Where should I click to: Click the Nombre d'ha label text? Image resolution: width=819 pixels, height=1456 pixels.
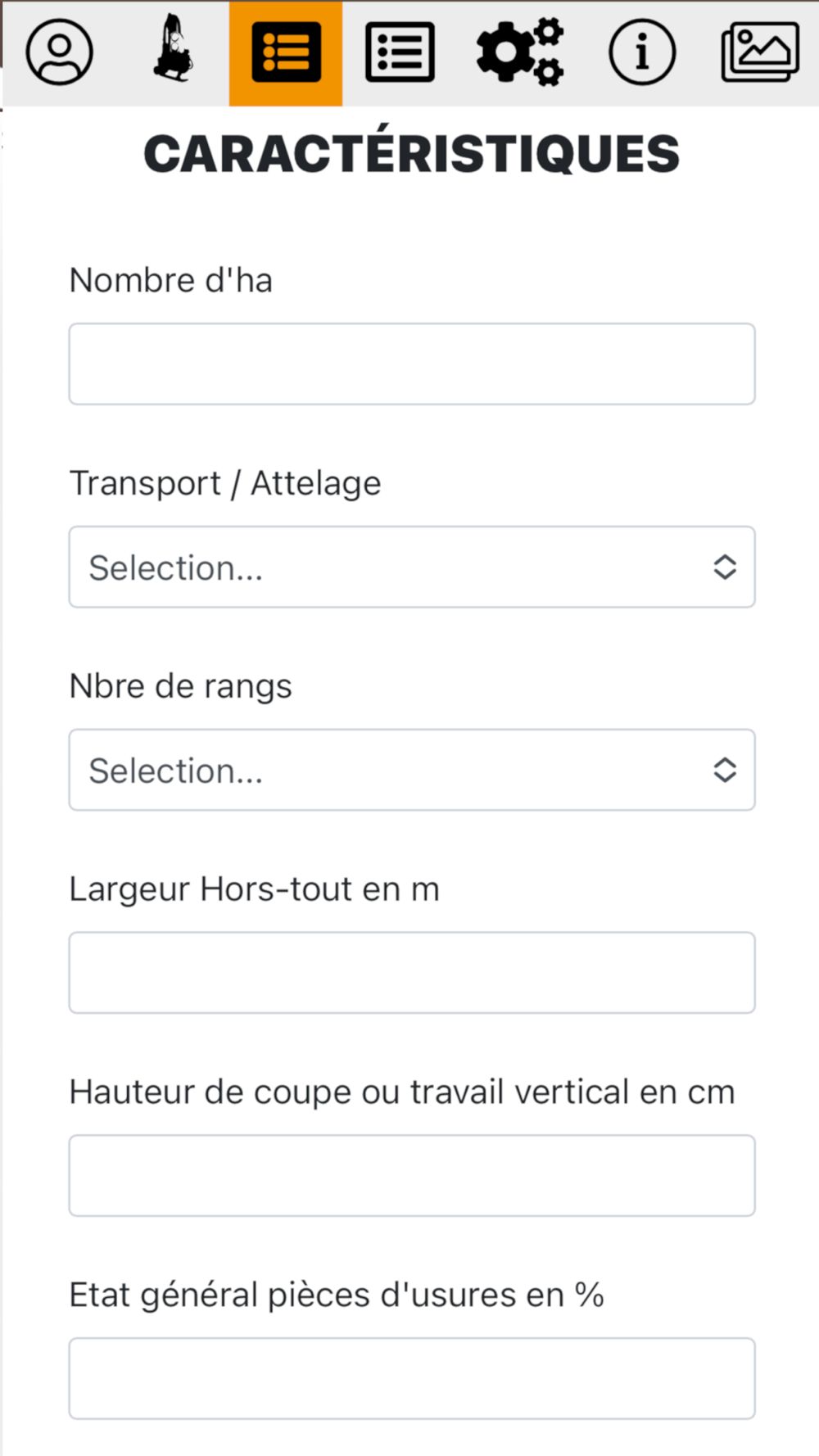click(x=171, y=280)
